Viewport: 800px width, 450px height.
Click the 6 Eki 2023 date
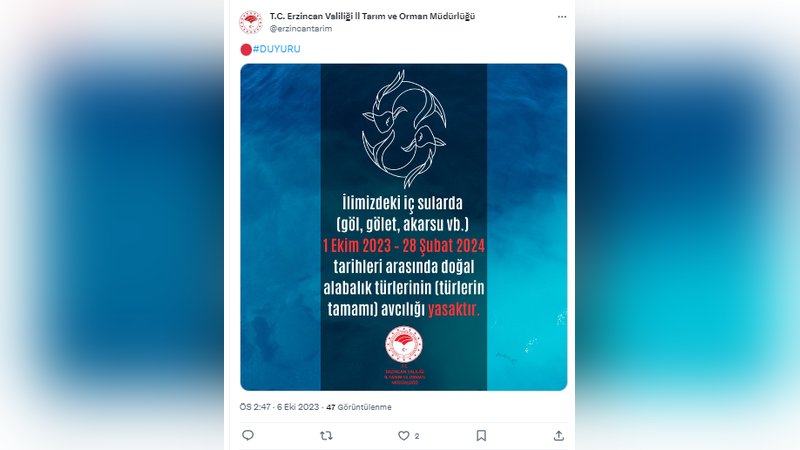(298, 407)
